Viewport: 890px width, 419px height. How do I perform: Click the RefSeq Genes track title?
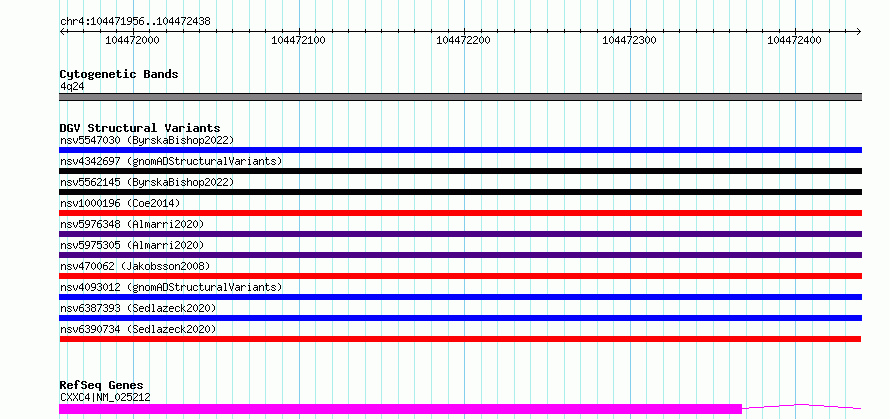(x=101, y=386)
